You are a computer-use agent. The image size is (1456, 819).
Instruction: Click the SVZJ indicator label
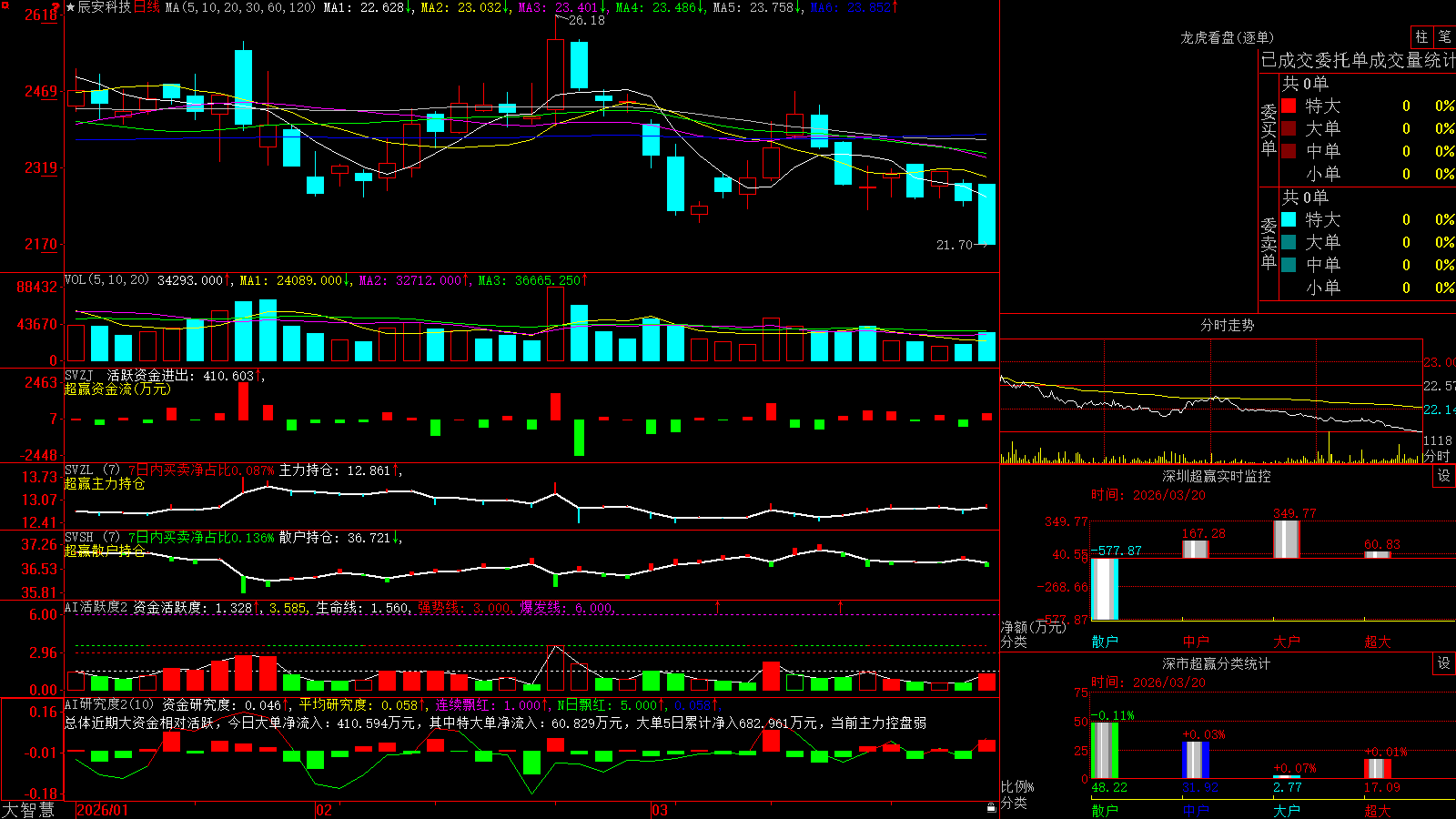pyautogui.click(x=78, y=375)
